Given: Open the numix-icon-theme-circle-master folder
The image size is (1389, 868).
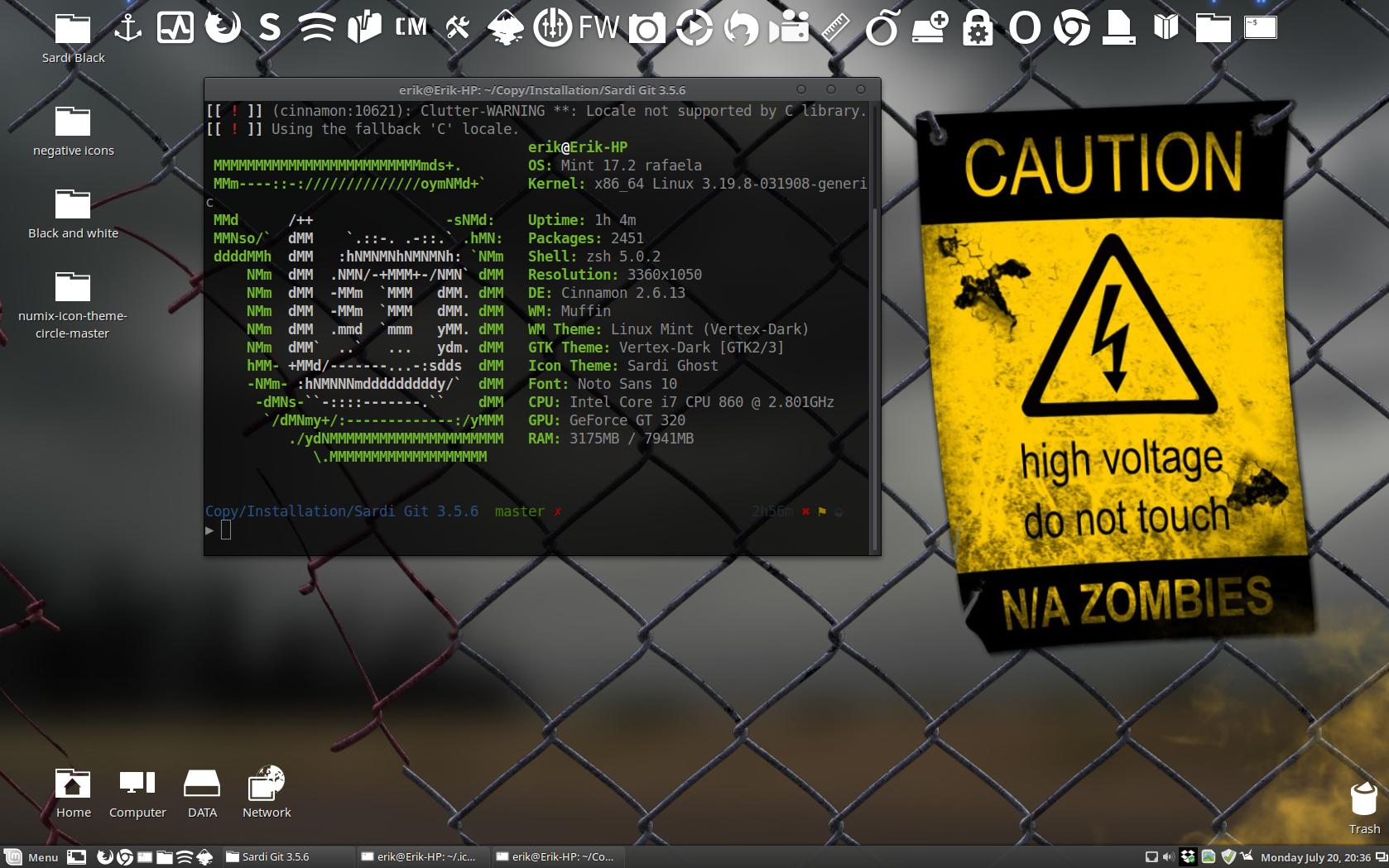Looking at the screenshot, I should pos(73,305).
